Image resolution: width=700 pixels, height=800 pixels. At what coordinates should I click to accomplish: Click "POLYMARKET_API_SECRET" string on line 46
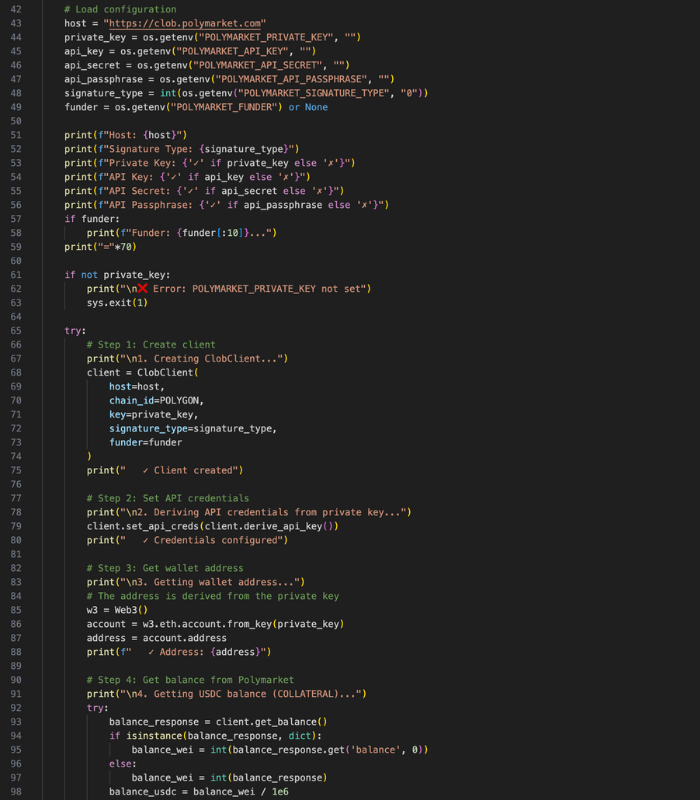coord(258,65)
